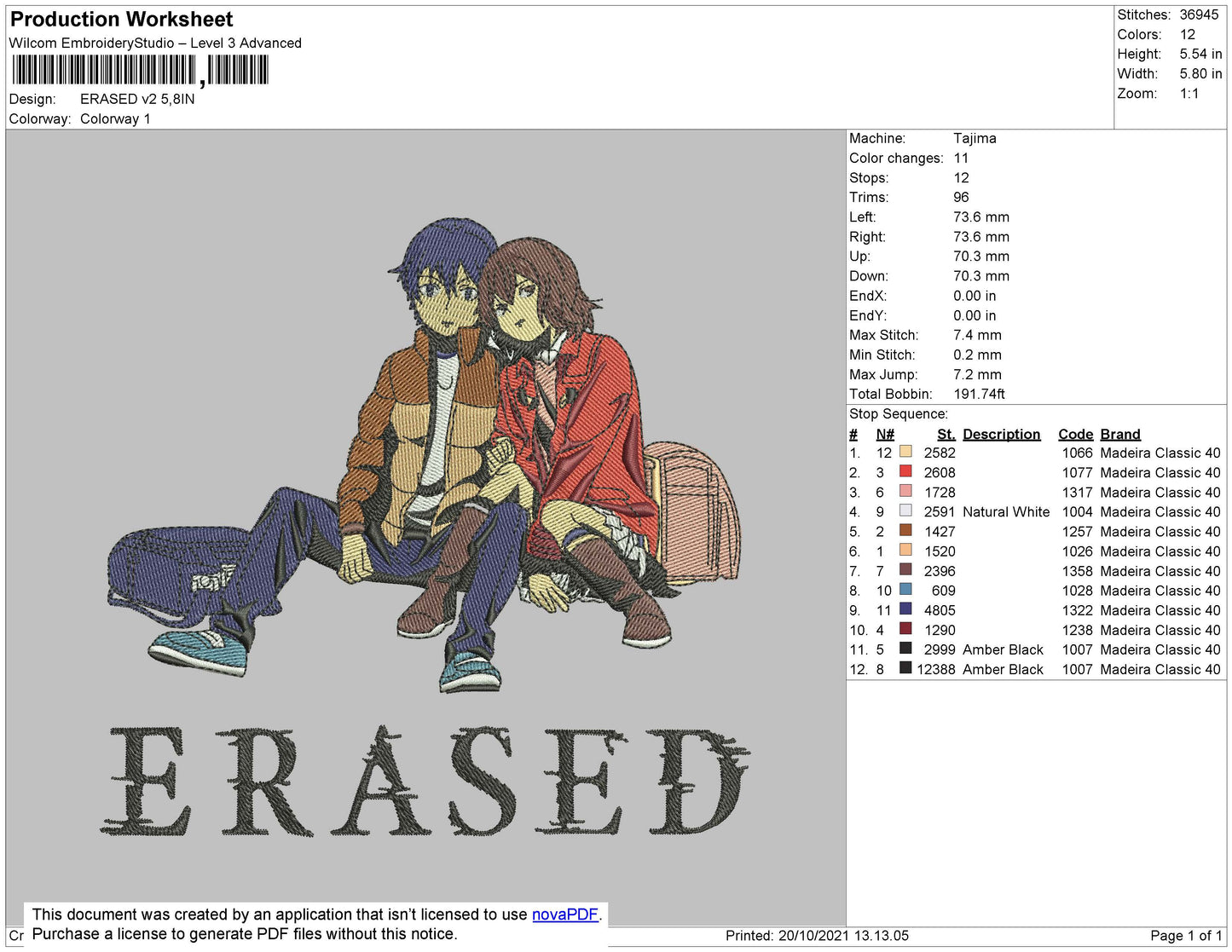
Task: Click the Stitches value 36945
Action: point(1199,14)
